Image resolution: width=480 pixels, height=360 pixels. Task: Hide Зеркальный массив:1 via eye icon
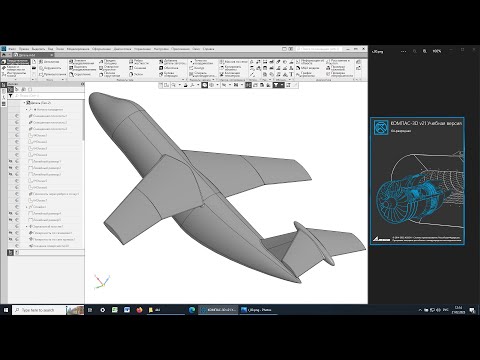pyautogui.click(x=17, y=226)
